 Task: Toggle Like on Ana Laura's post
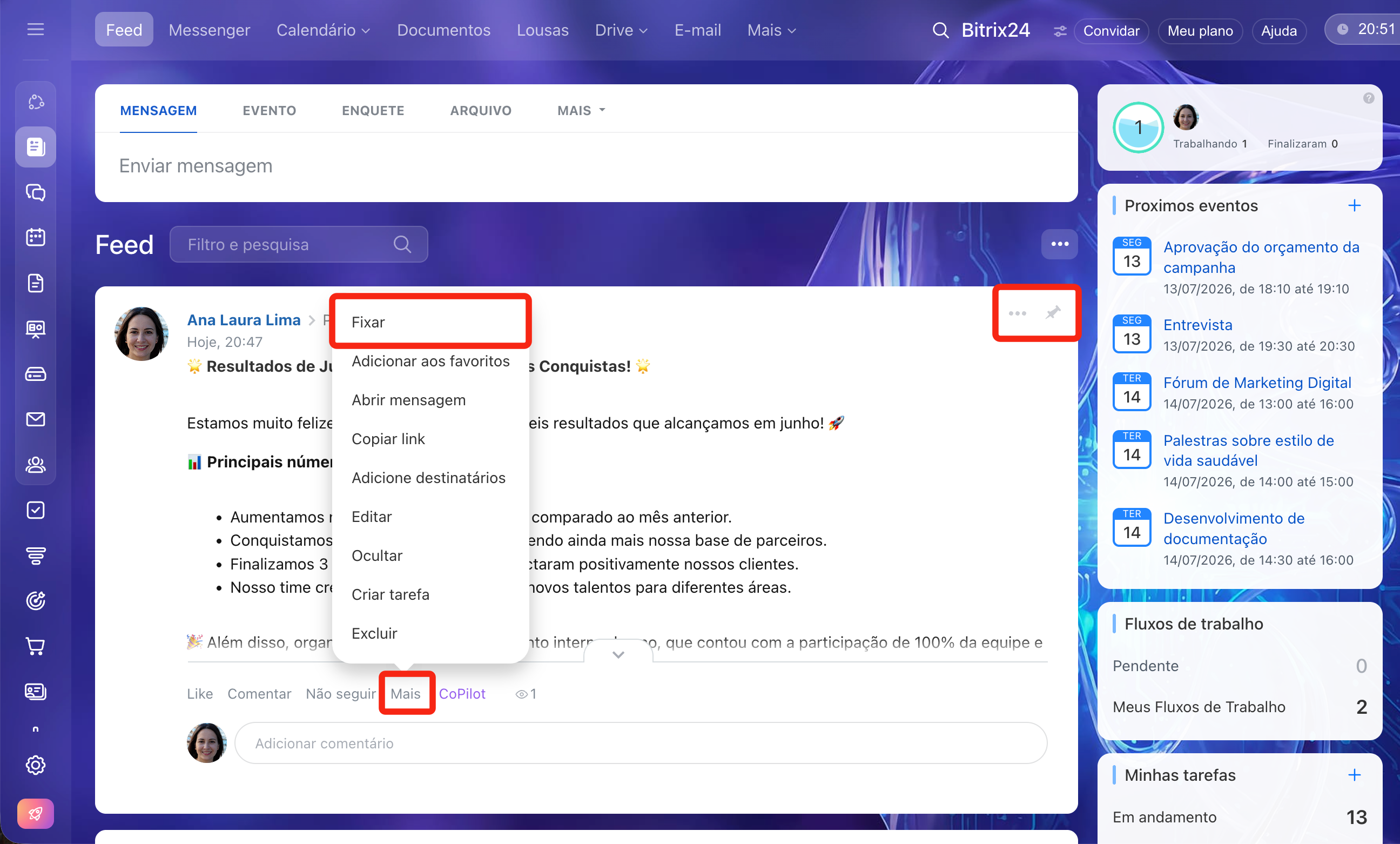[200, 694]
